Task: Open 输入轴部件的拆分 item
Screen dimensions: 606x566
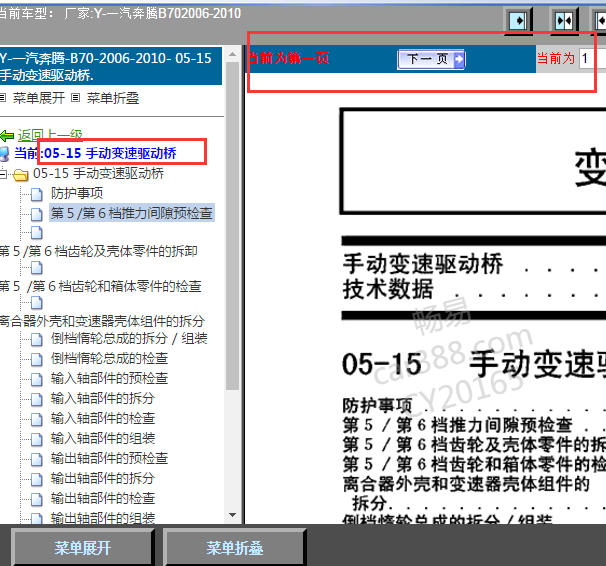Action: tap(103, 398)
